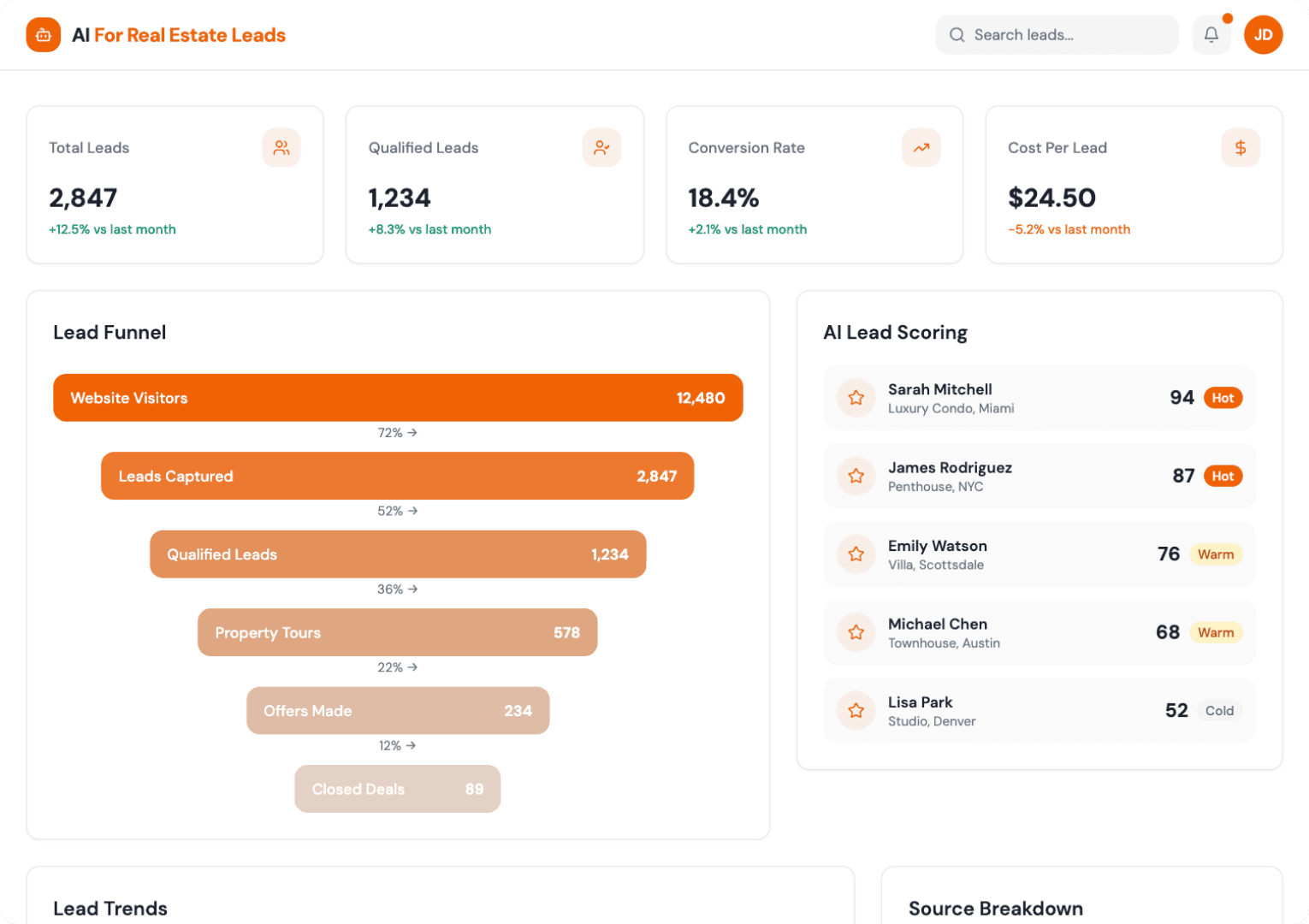This screenshot has width=1309, height=924.
Task: Click the Website Visitors funnel bar
Action: coord(397,397)
